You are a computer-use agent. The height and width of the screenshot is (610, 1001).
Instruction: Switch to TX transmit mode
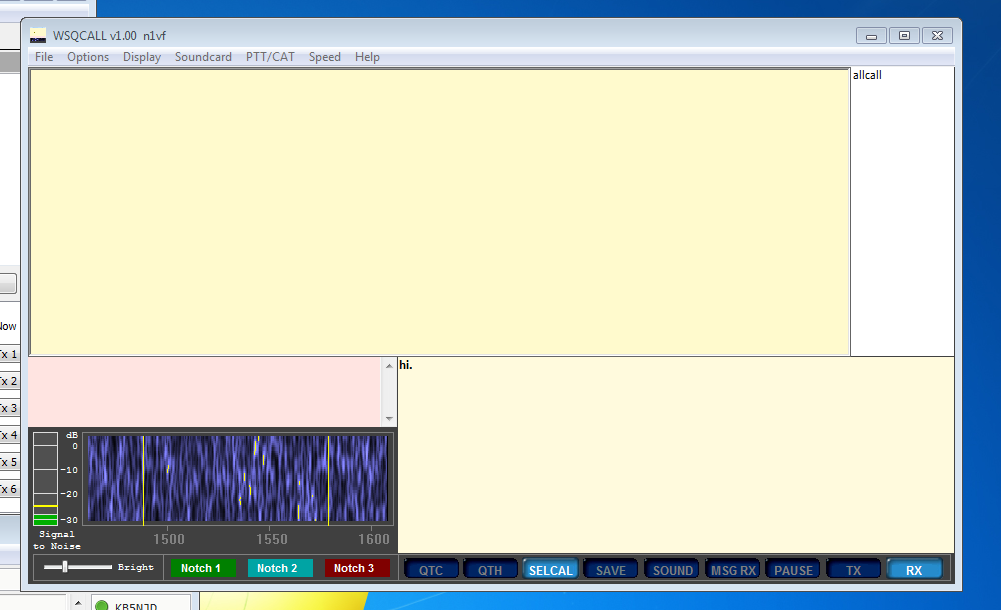click(x=854, y=569)
